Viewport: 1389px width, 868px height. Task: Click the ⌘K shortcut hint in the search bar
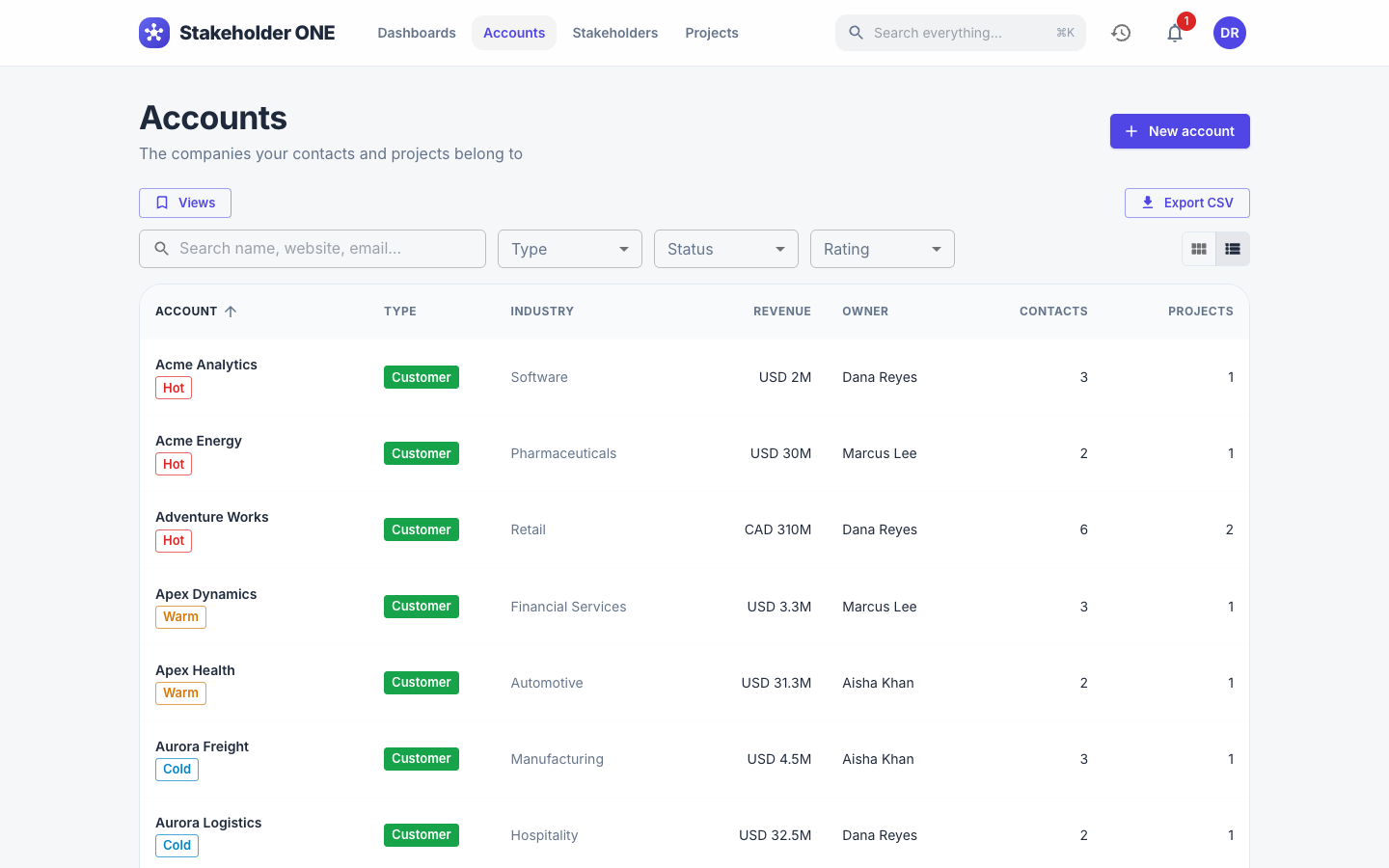click(x=1065, y=33)
